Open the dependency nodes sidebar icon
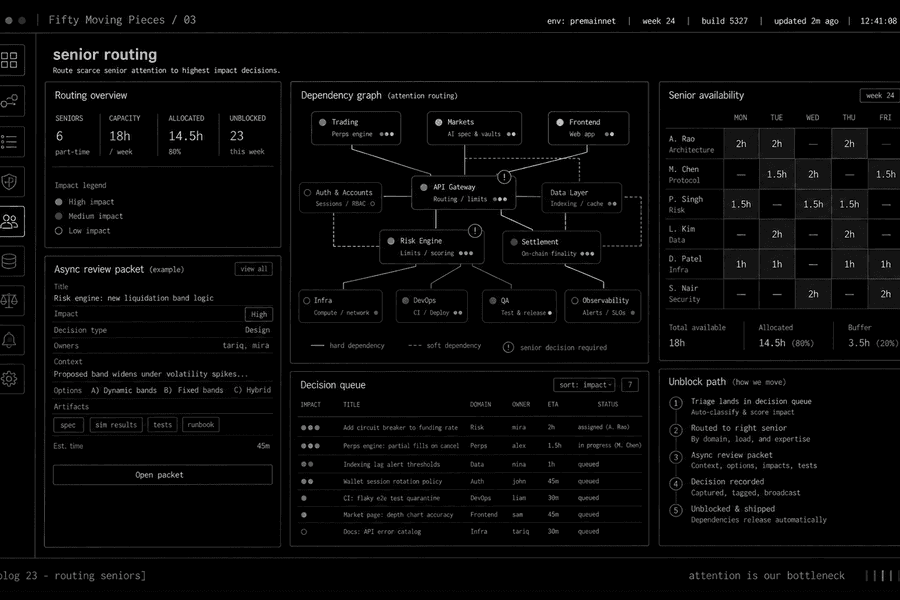The height and width of the screenshot is (600, 900). tap(10, 102)
